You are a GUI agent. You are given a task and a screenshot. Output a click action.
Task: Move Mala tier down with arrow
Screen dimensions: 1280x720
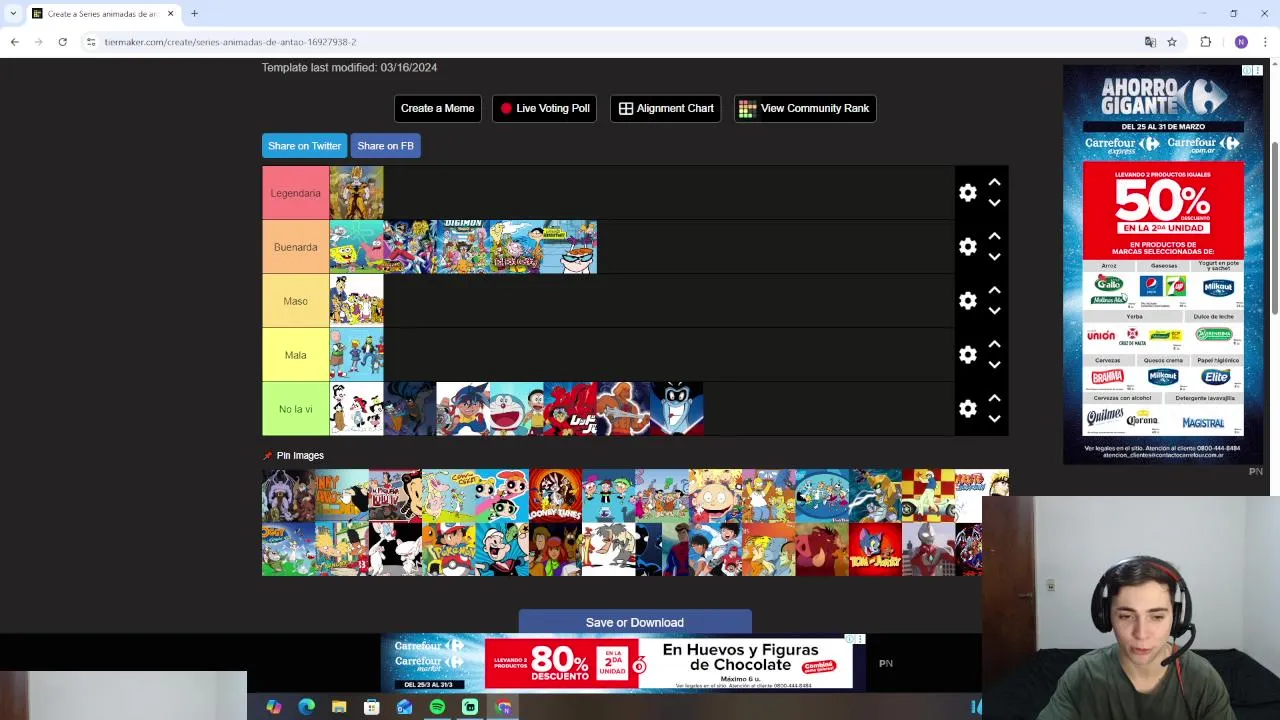[994, 365]
